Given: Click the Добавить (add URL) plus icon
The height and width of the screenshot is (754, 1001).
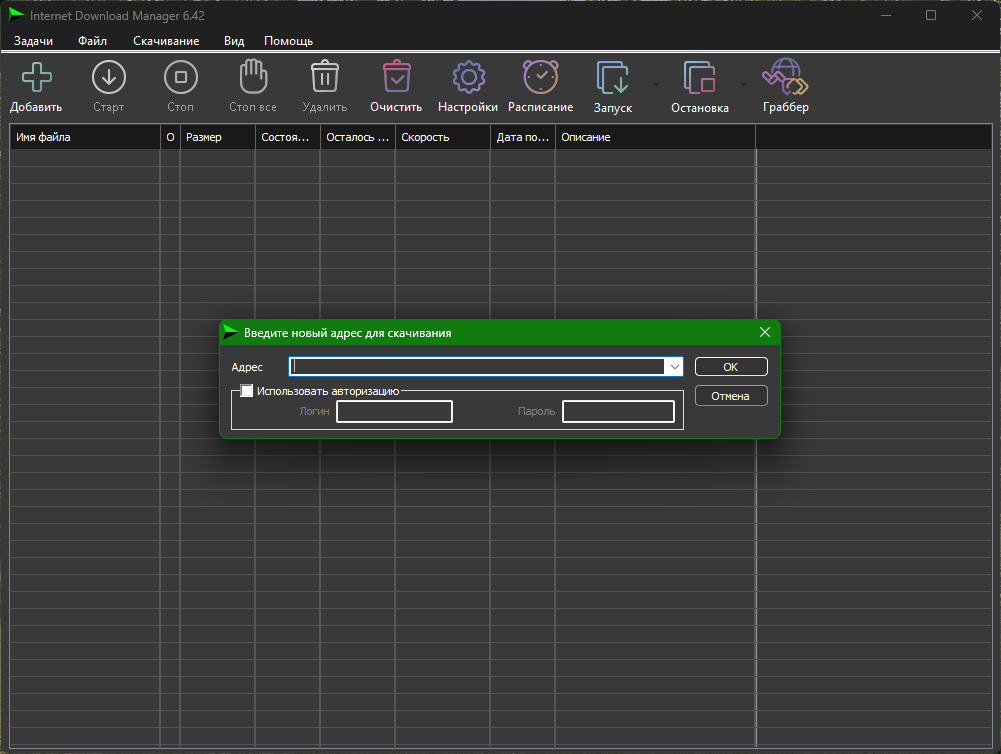Looking at the screenshot, I should [36, 77].
